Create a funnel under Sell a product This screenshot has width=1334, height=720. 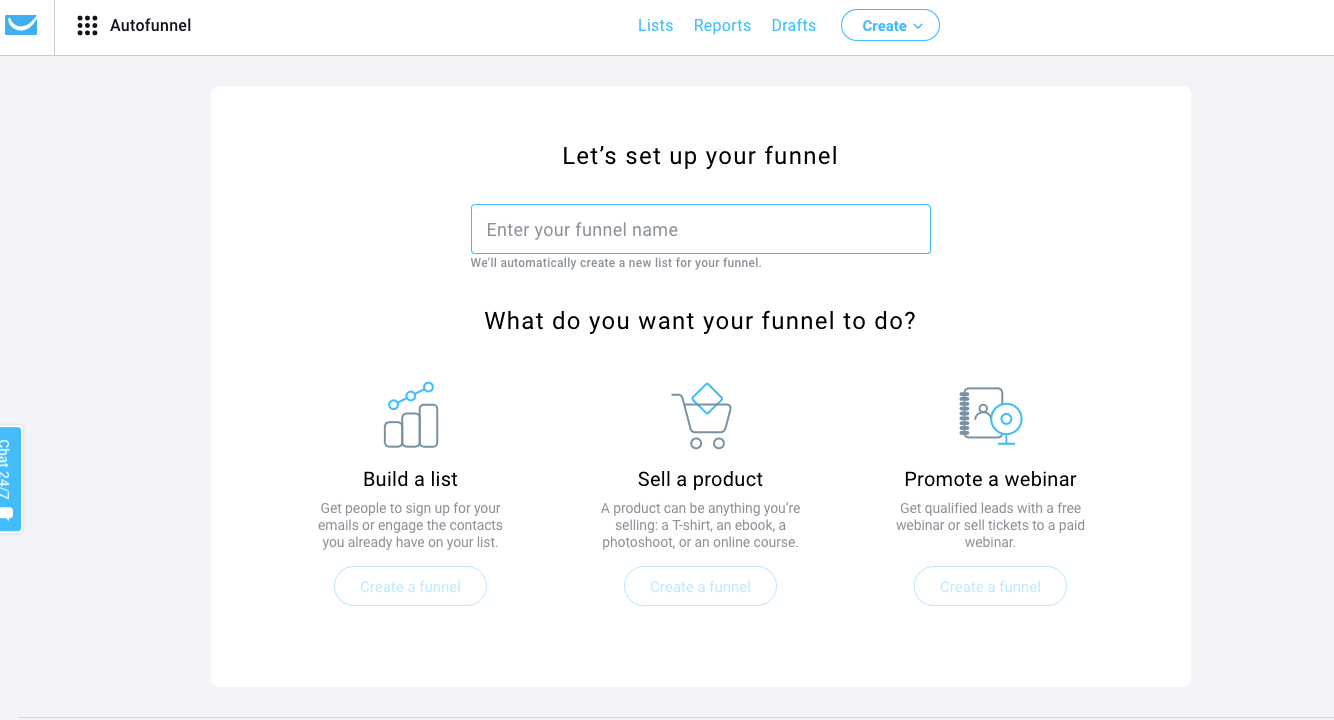pyautogui.click(x=700, y=586)
